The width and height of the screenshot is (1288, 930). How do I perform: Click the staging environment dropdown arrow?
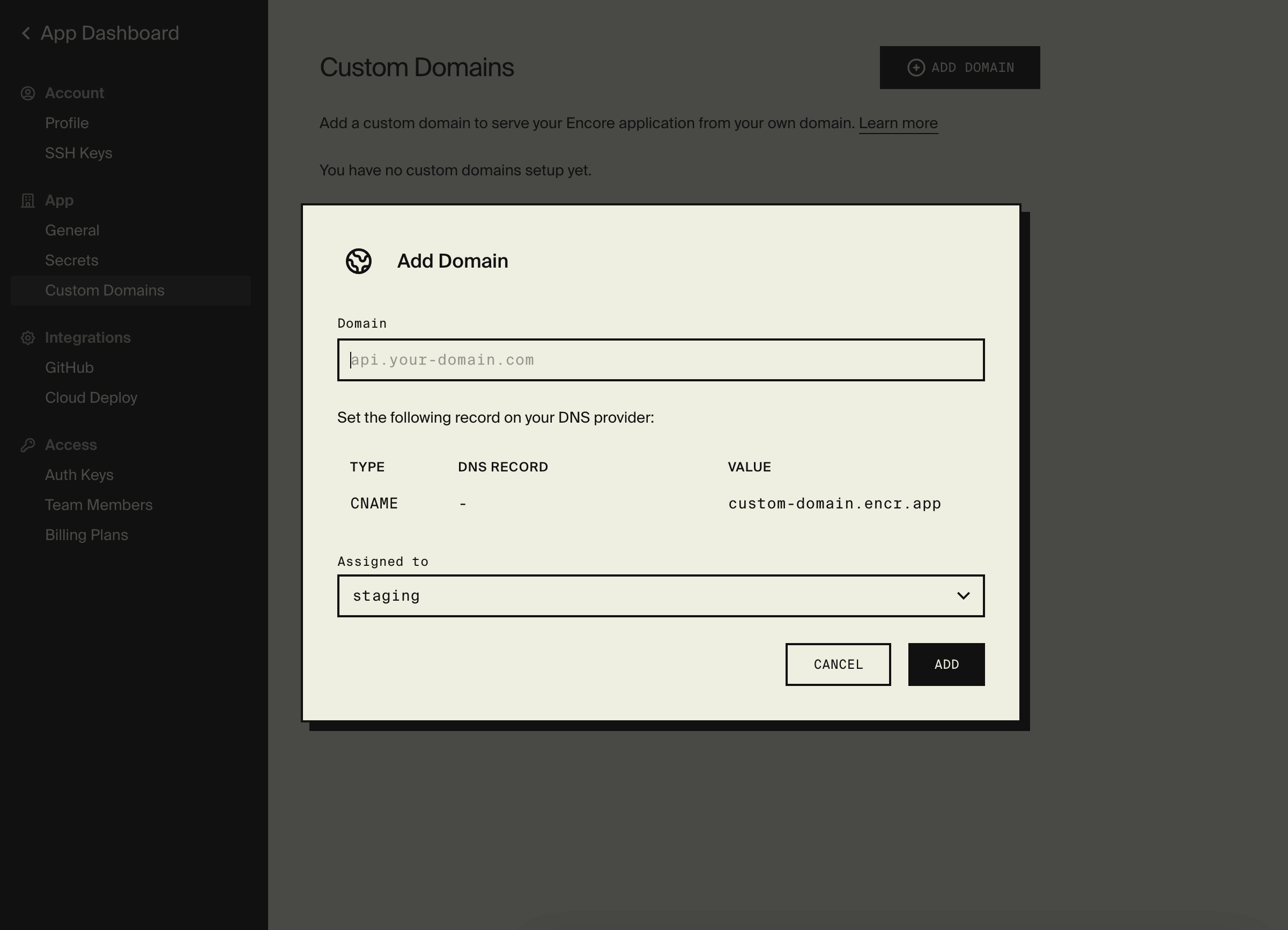(x=963, y=595)
